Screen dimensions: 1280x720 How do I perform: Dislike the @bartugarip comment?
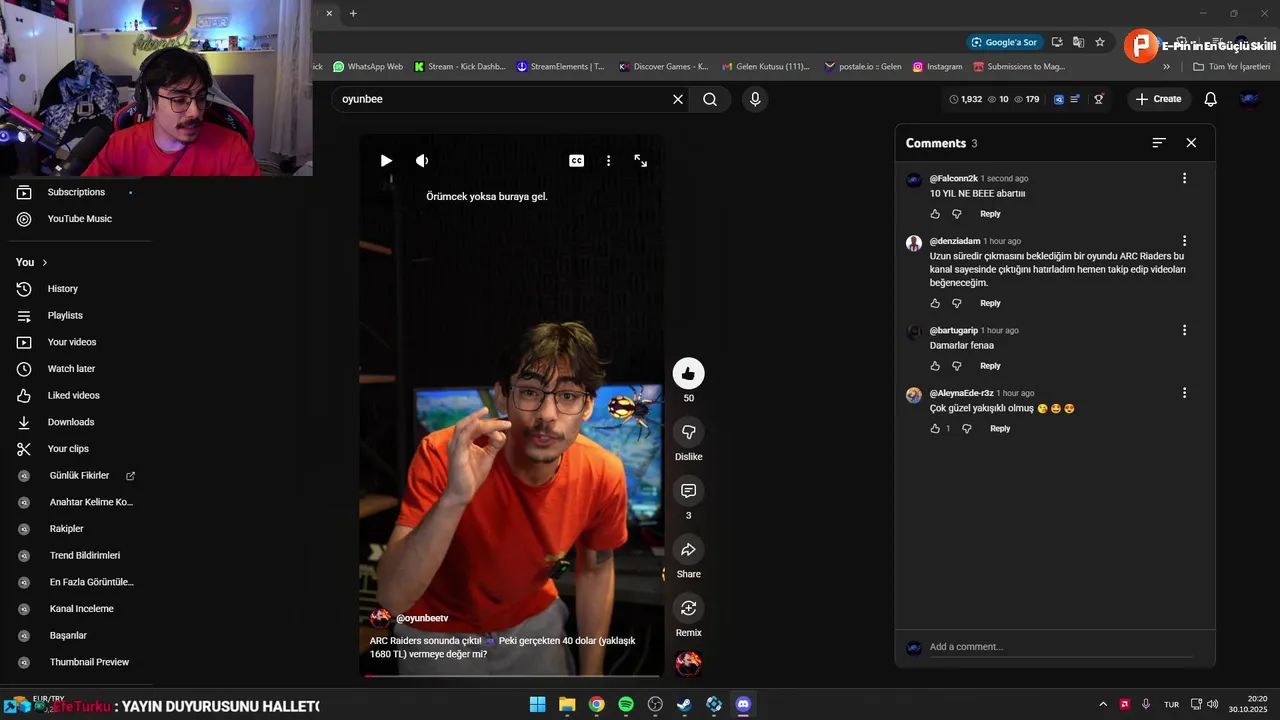[x=957, y=366]
